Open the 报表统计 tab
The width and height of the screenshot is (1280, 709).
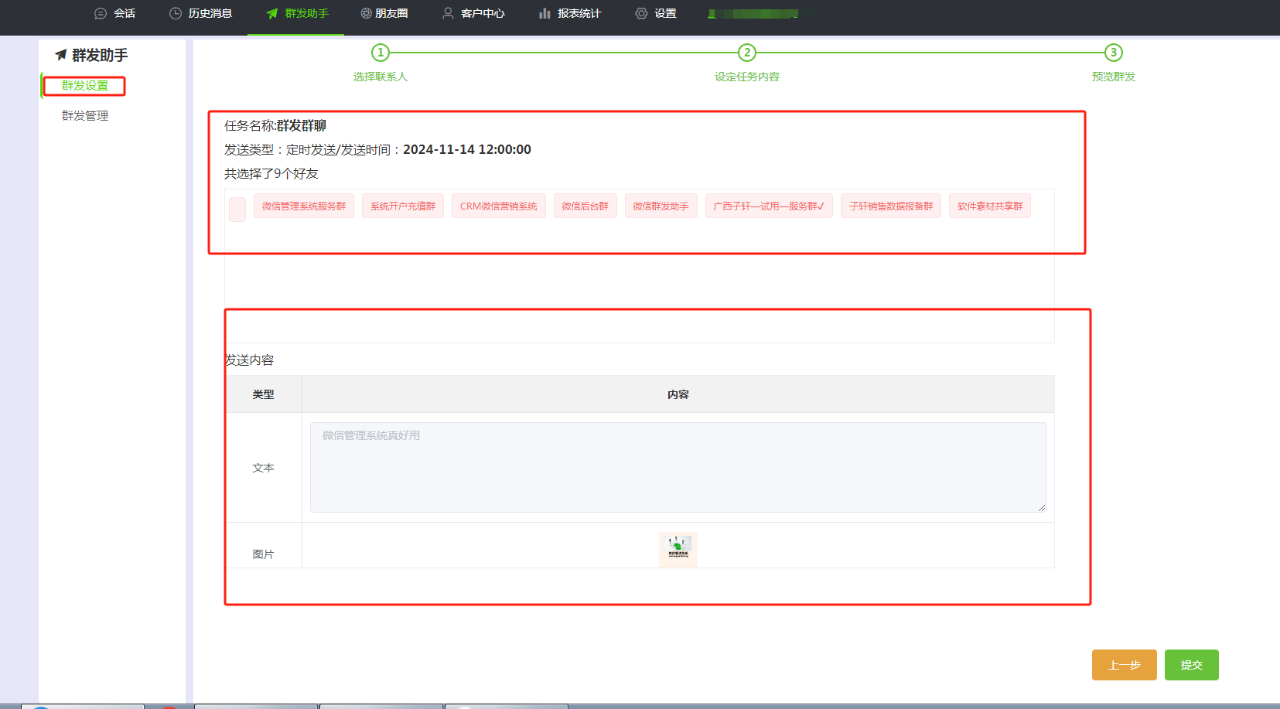pos(569,14)
